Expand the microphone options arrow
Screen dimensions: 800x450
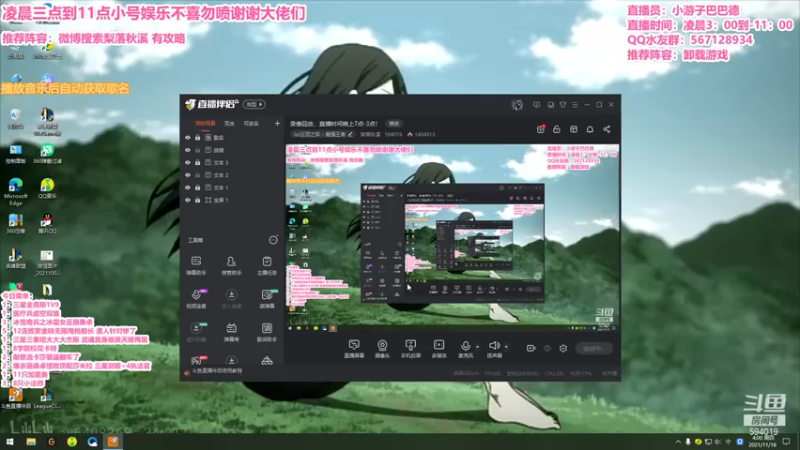click(478, 347)
